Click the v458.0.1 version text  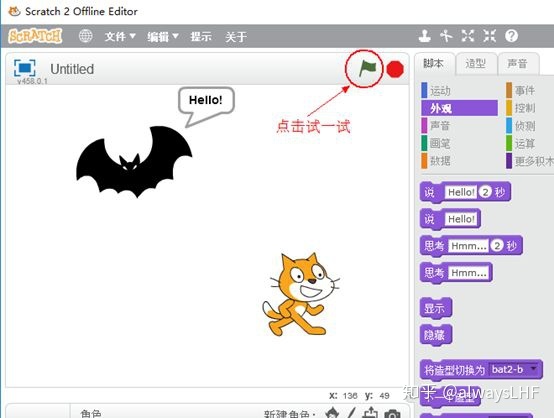pyautogui.click(x=32, y=81)
